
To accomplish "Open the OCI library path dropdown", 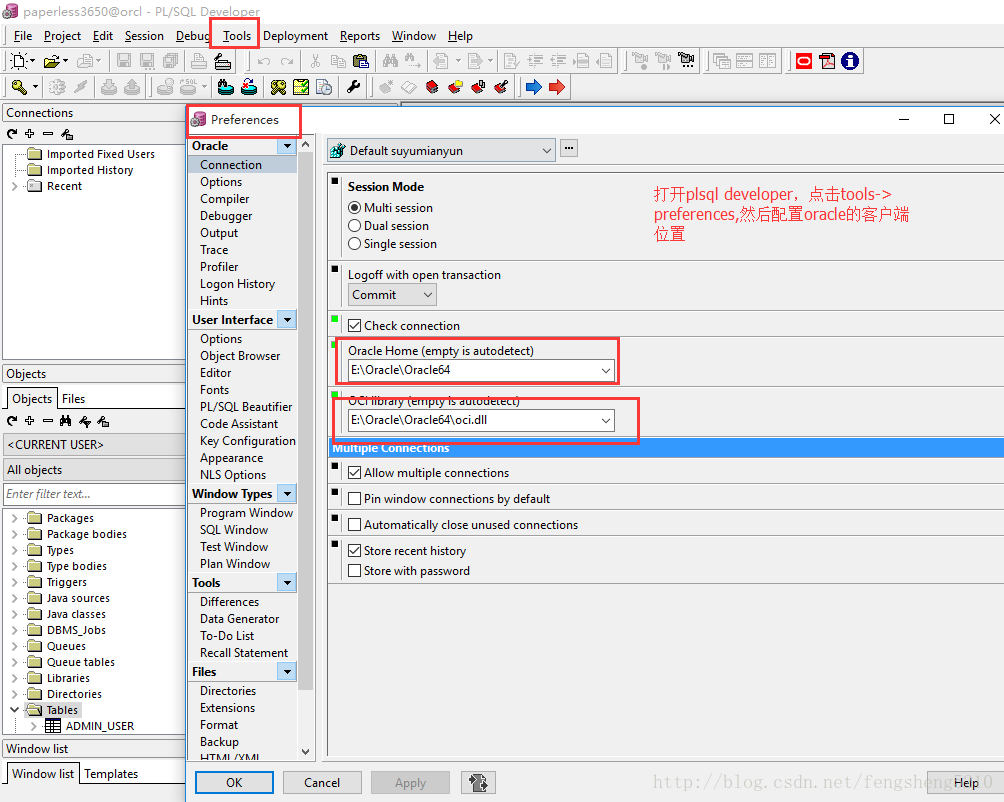I will click(x=605, y=421).
